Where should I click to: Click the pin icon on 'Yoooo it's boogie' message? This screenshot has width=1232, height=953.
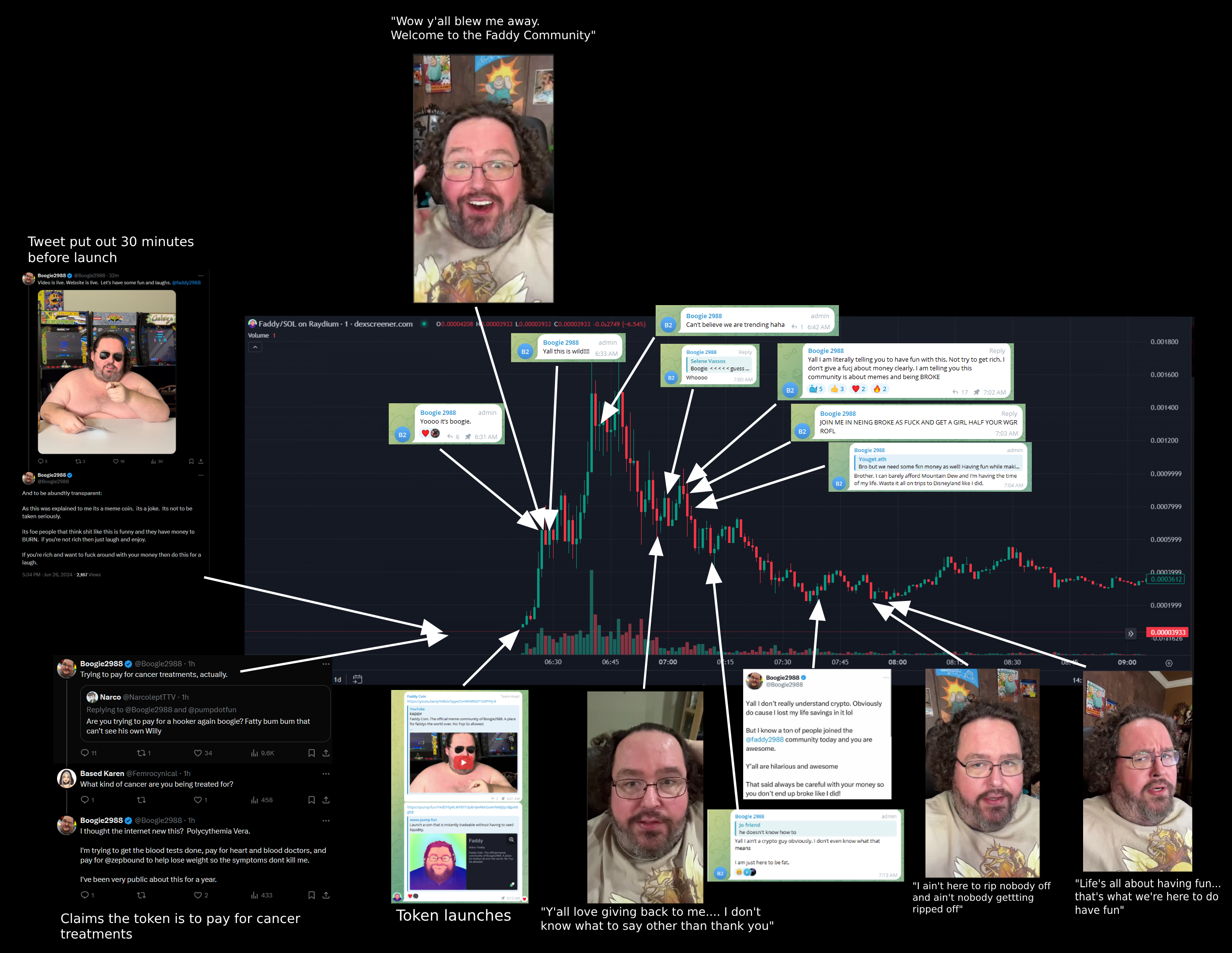pos(468,437)
